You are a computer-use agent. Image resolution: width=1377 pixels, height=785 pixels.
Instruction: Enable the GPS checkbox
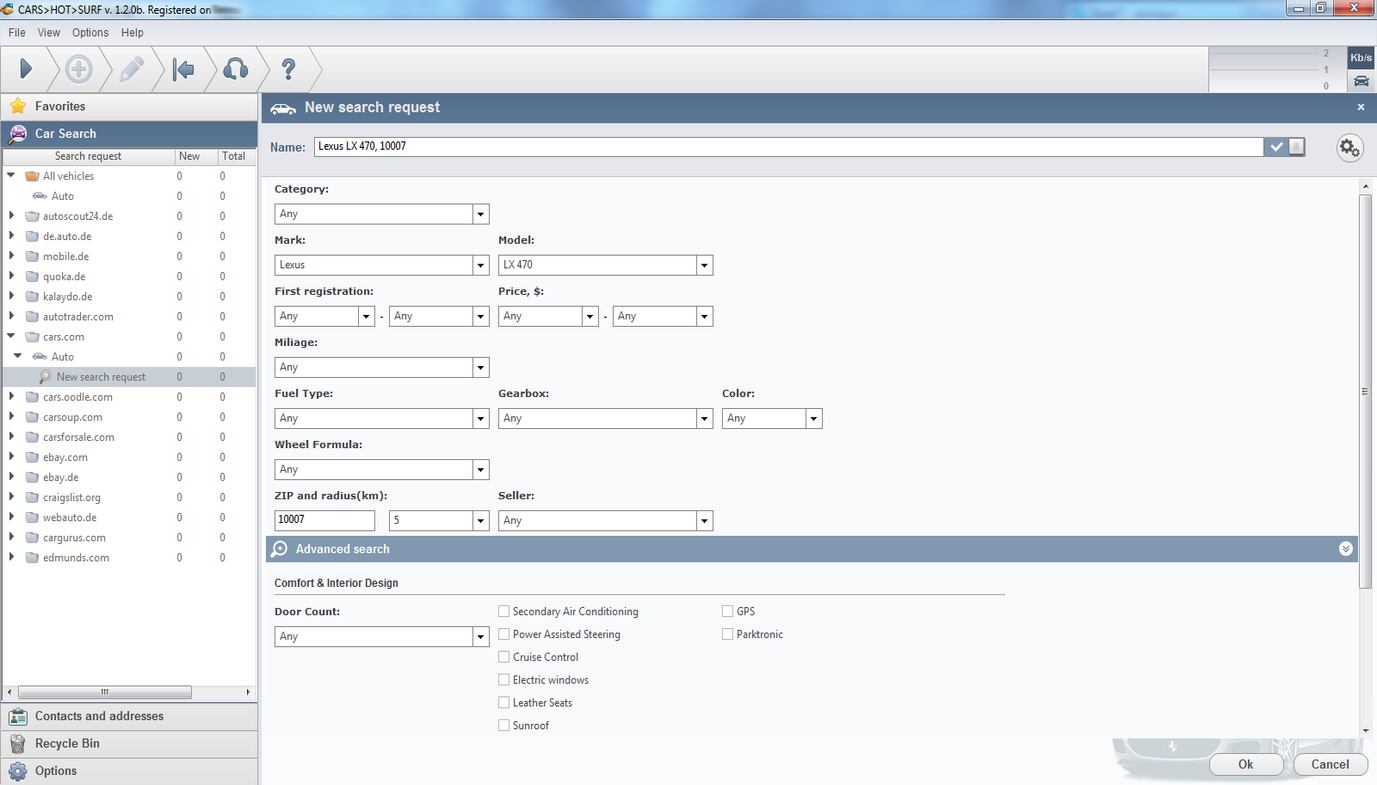(x=728, y=611)
